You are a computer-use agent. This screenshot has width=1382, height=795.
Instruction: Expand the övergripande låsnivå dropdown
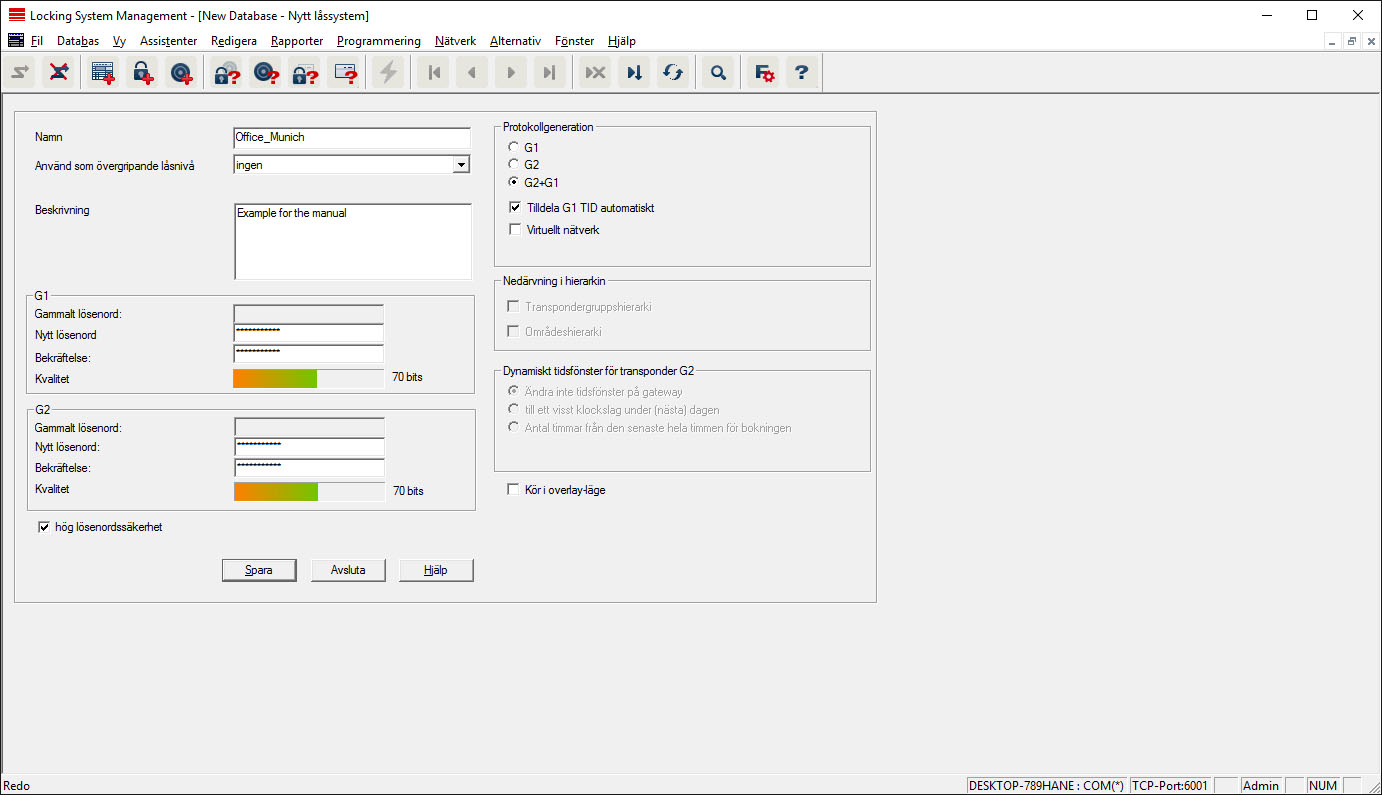[461, 165]
